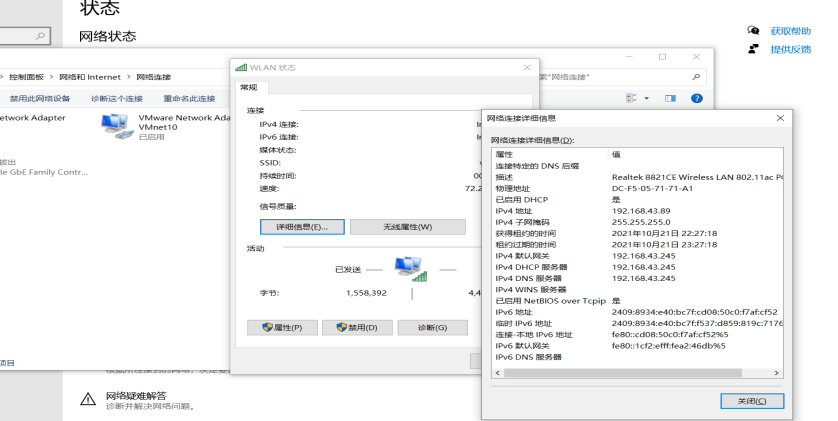Select the 连接-本地 IPv6 地址 row

tap(638, 334)
